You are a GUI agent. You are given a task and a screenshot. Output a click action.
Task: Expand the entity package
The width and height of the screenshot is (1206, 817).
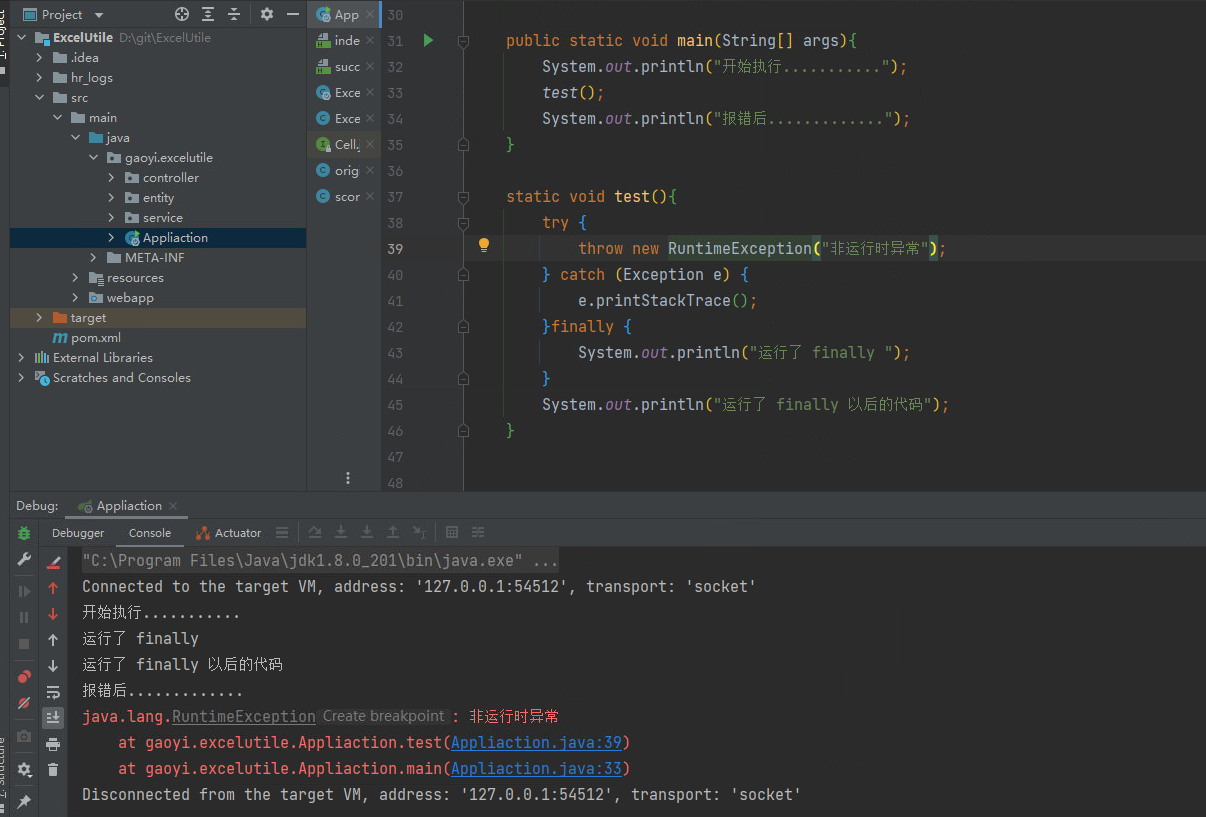pyautogui.click(x=112, y=198)
